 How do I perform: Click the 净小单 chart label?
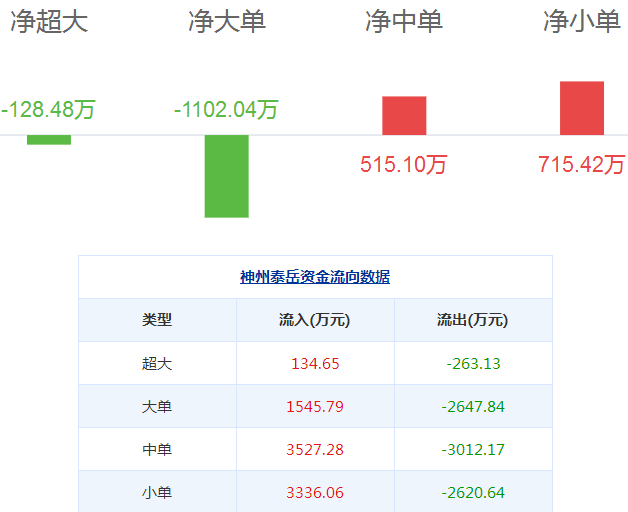coord(582,21)
